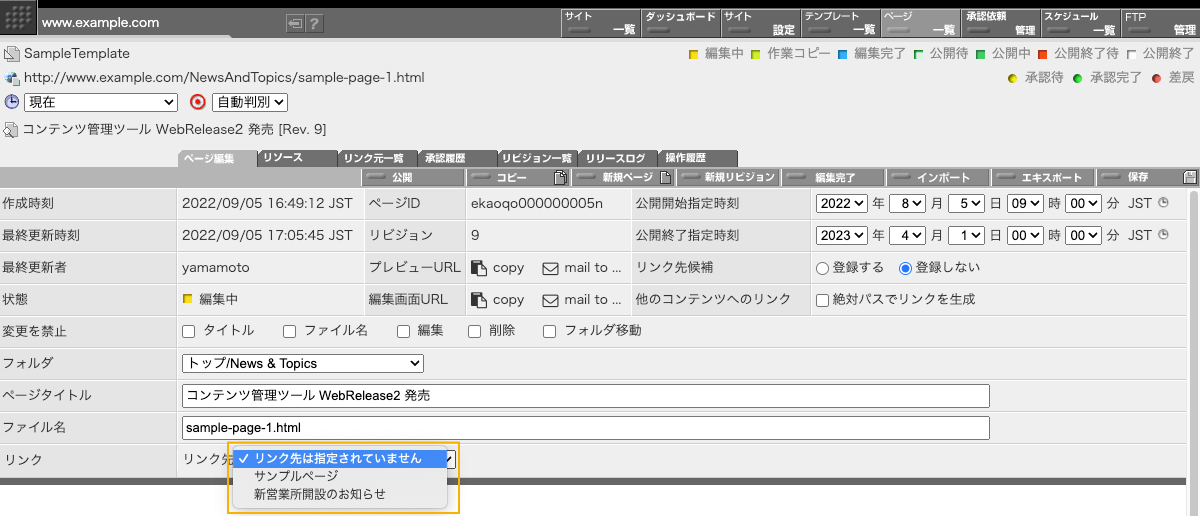Click mail icon in 編集画面URL row

point(550,300)
